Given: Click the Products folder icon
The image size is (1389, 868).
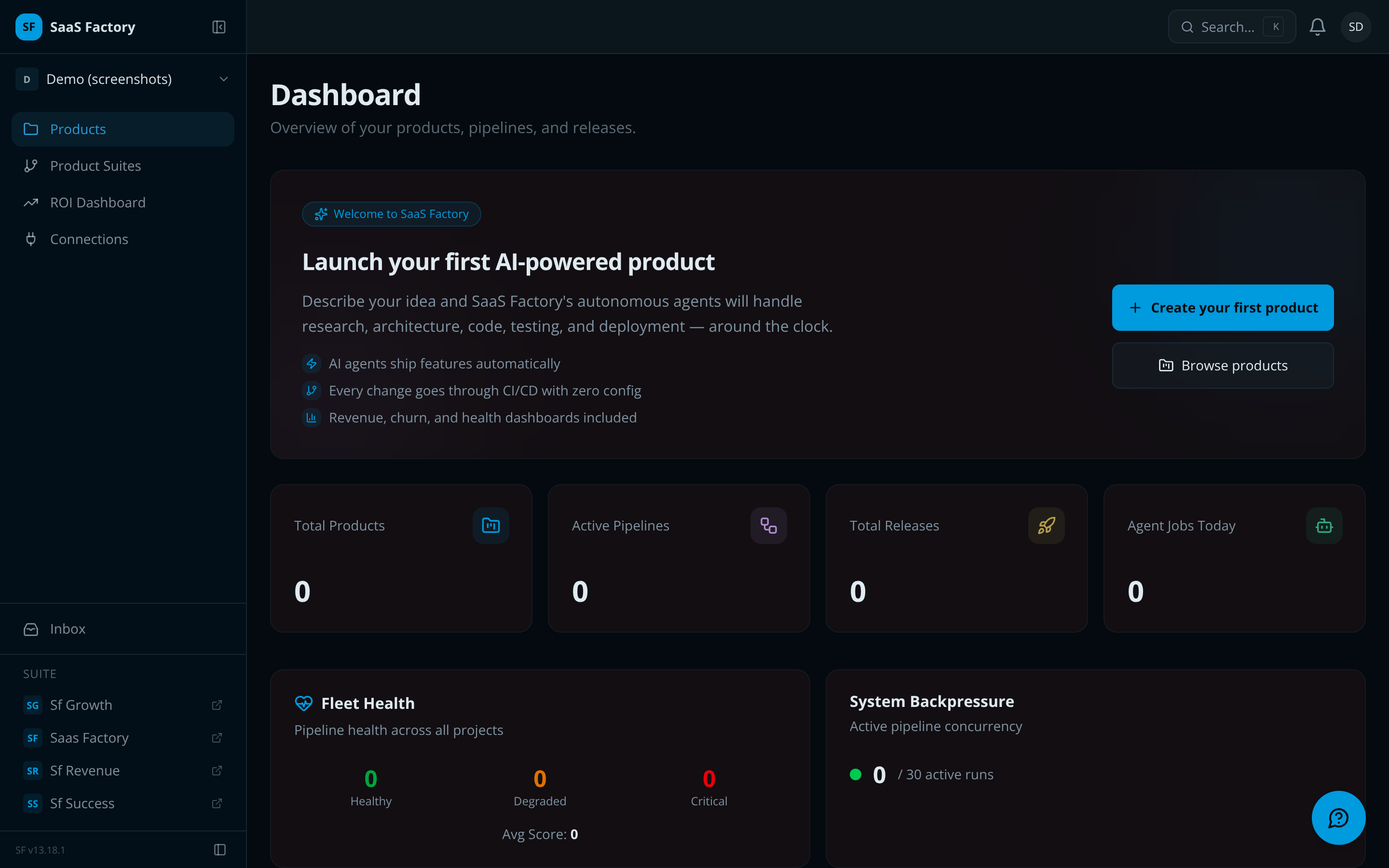Looking at the screenshot, I should pyautogui.click(x=31, y=129).
